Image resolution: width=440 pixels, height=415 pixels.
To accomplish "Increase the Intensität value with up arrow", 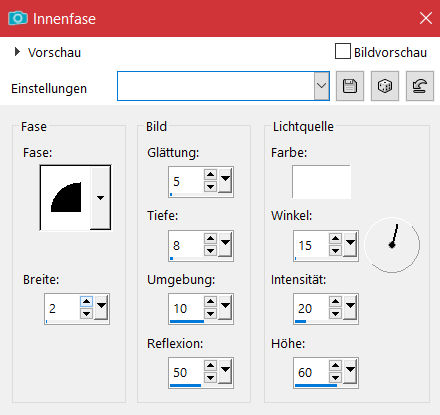I will [335, 302].
